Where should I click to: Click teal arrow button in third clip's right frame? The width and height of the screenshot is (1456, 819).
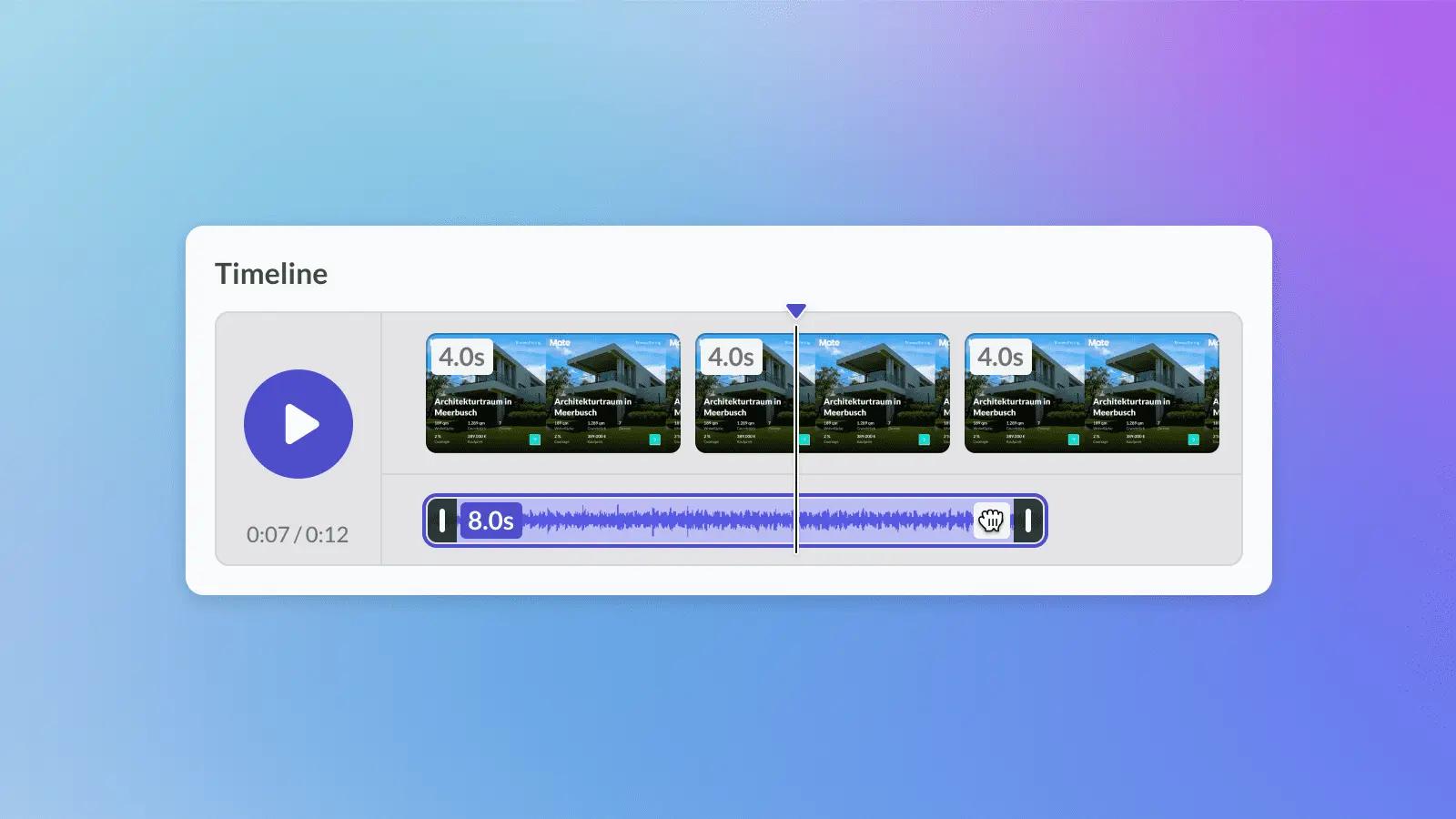click(1193, 440)
